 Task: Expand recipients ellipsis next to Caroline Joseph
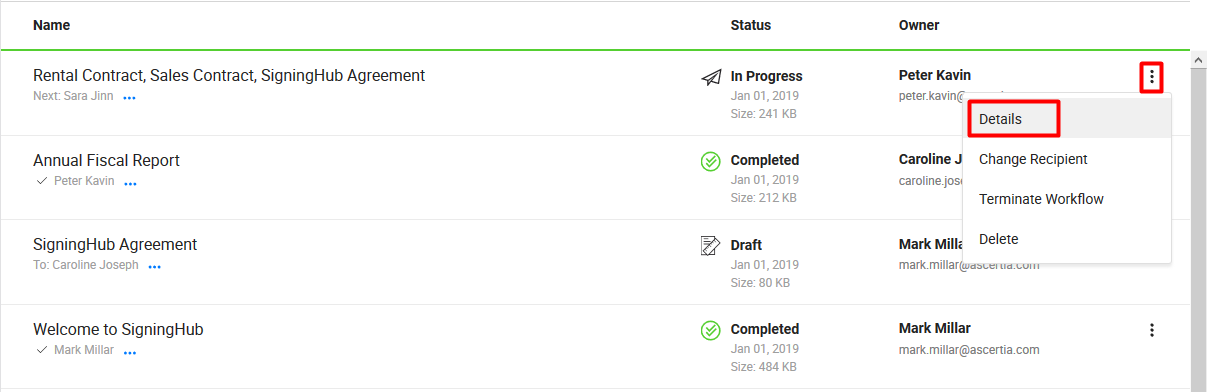tap(155, 267)
